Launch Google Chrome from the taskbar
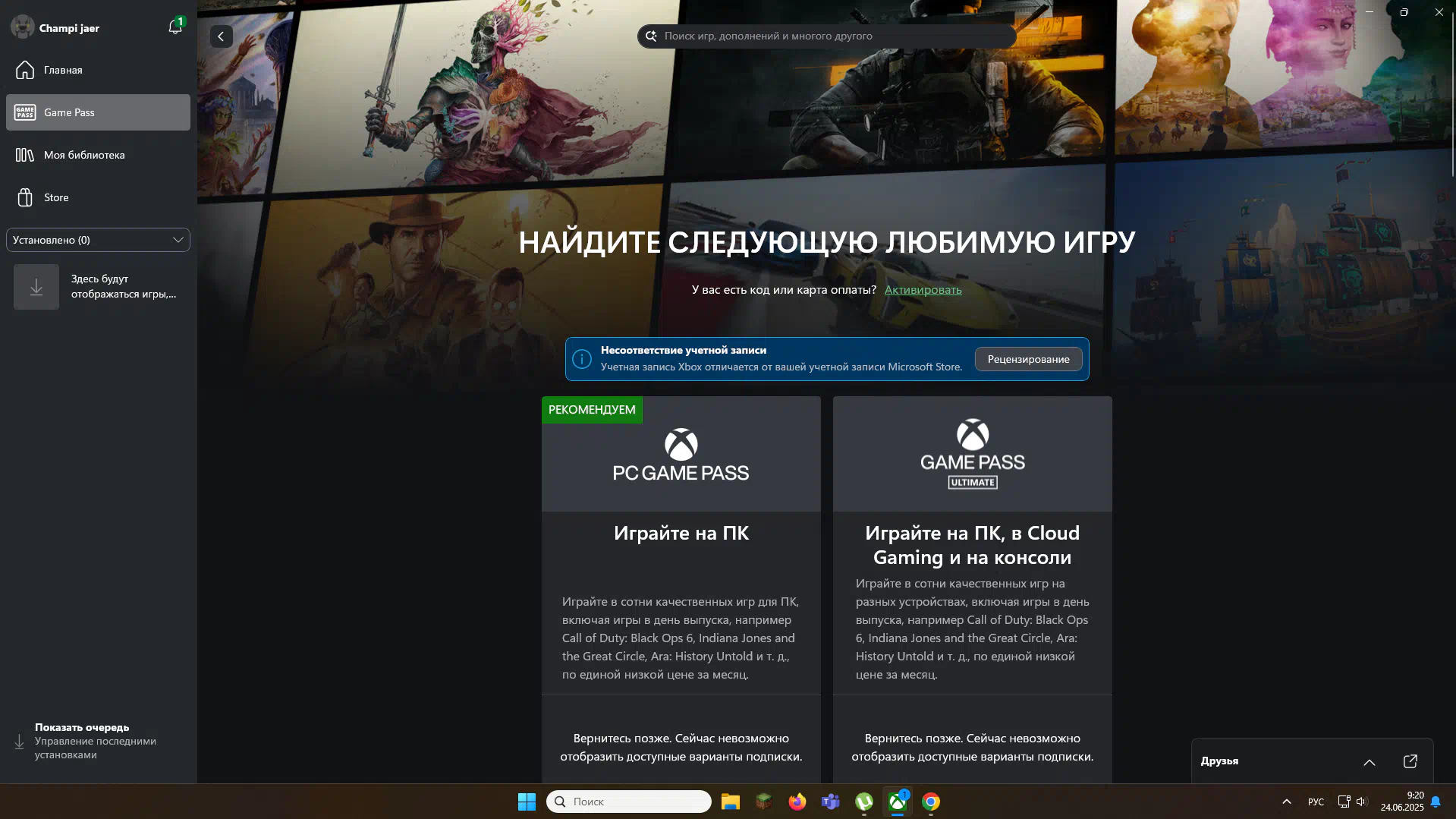Screen dimensions: 1456x819 click(930, 802)
